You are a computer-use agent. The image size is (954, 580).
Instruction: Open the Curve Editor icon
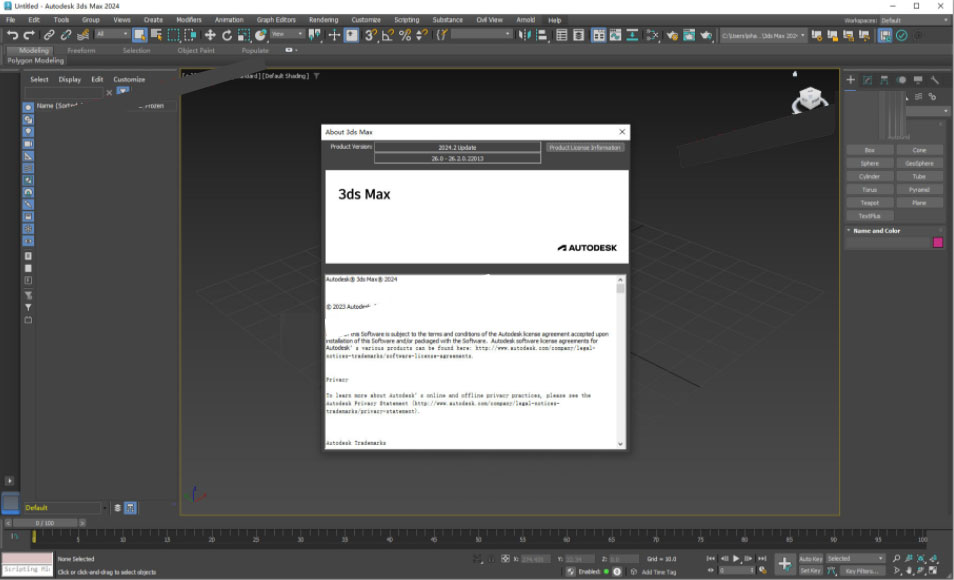coord(616,35)
